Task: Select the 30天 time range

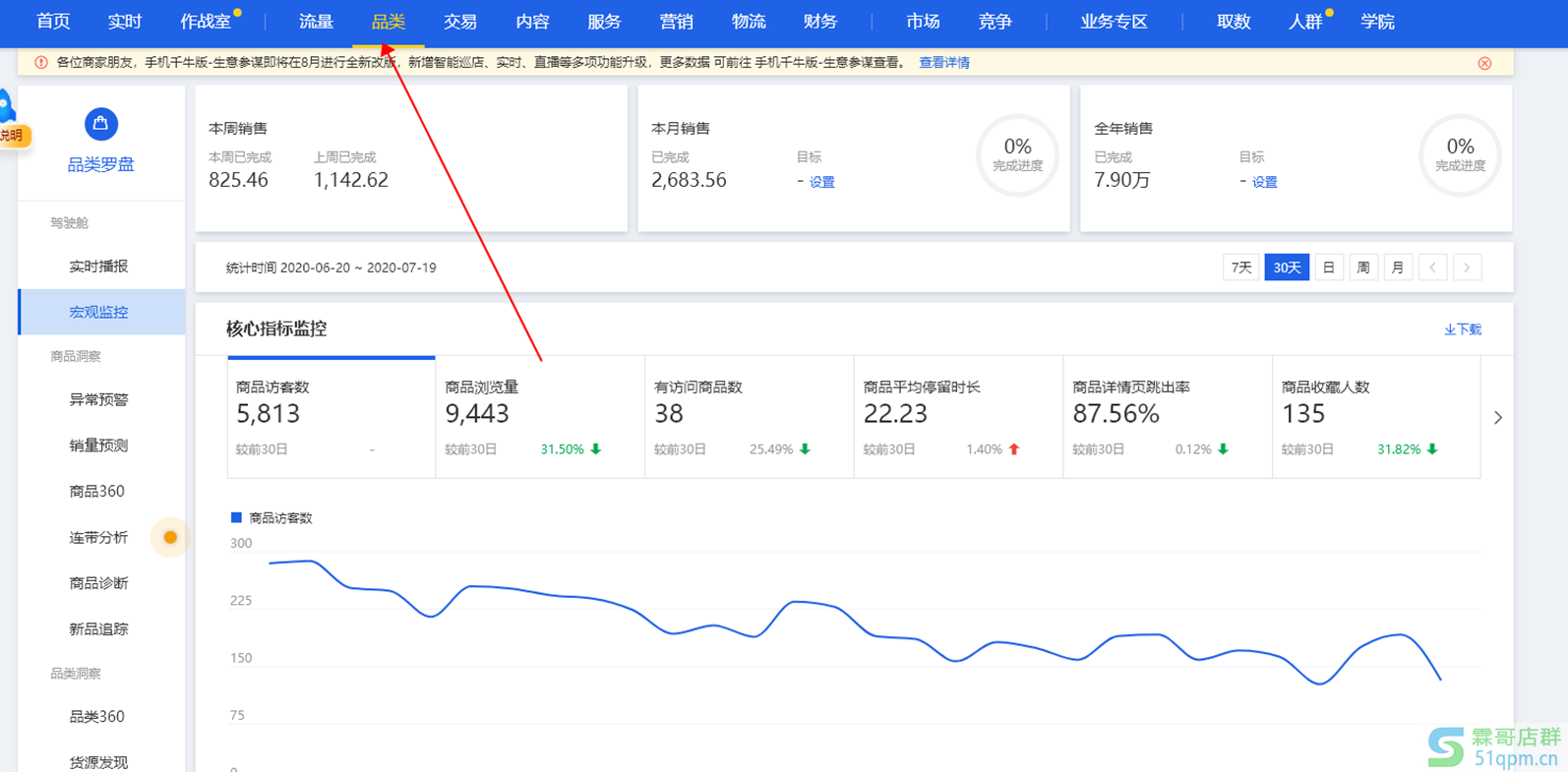Action: 1287,267
